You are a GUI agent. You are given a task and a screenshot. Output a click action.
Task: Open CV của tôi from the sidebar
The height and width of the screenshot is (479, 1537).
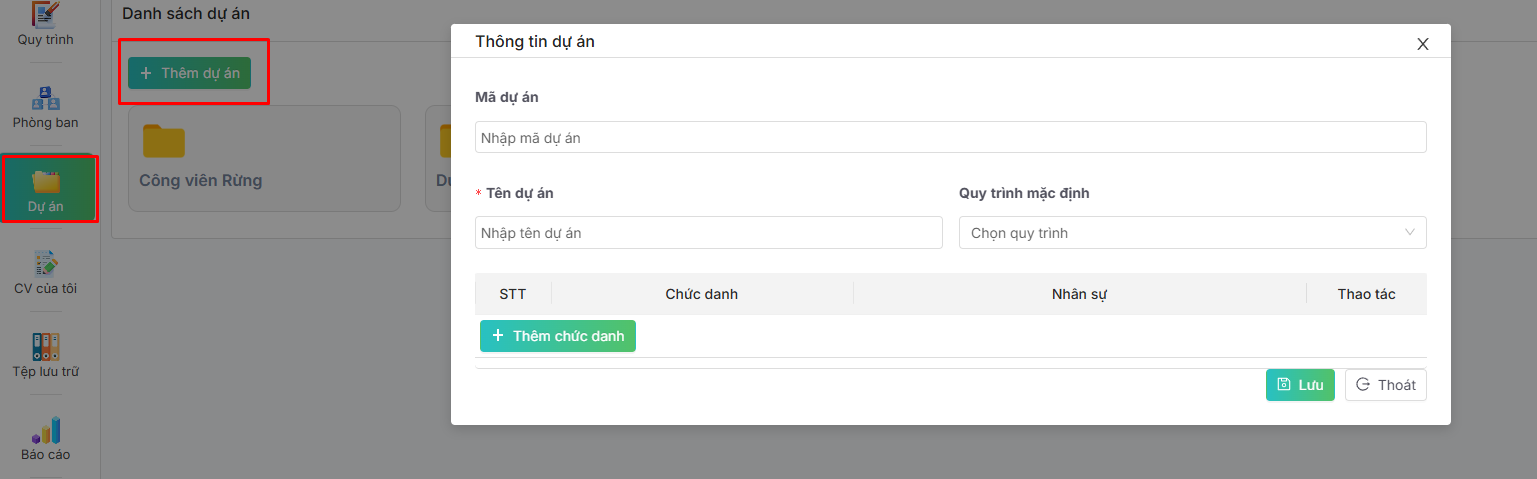click(46, 272)
